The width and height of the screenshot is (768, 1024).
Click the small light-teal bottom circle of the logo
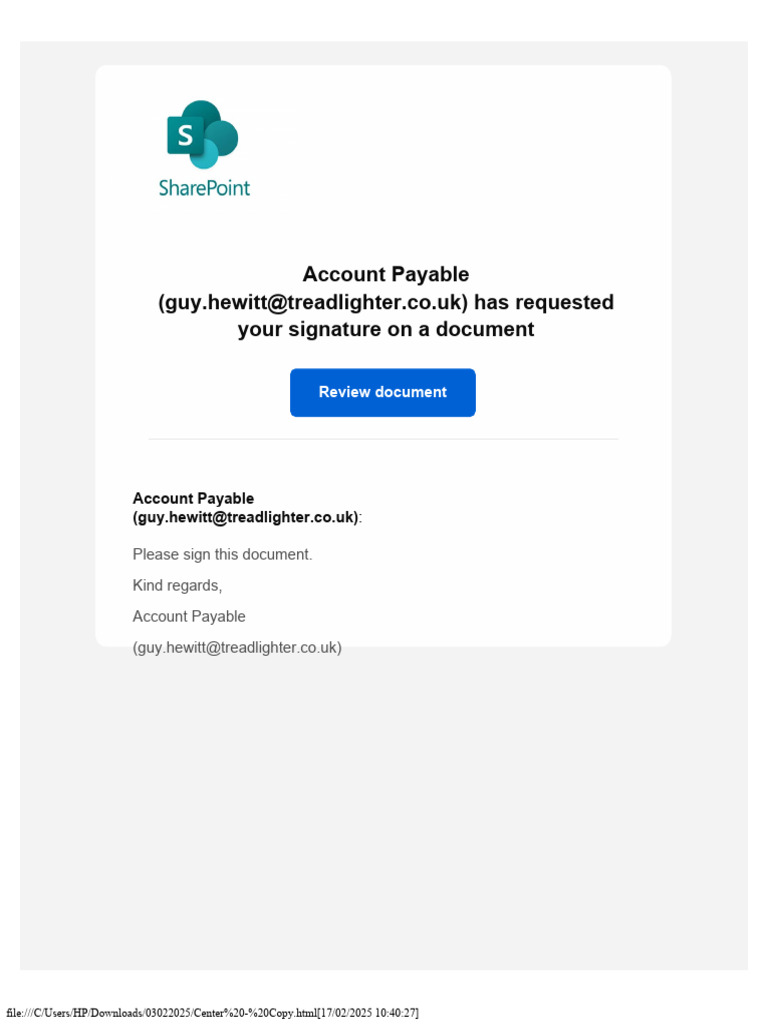click(x=204, y=157)
